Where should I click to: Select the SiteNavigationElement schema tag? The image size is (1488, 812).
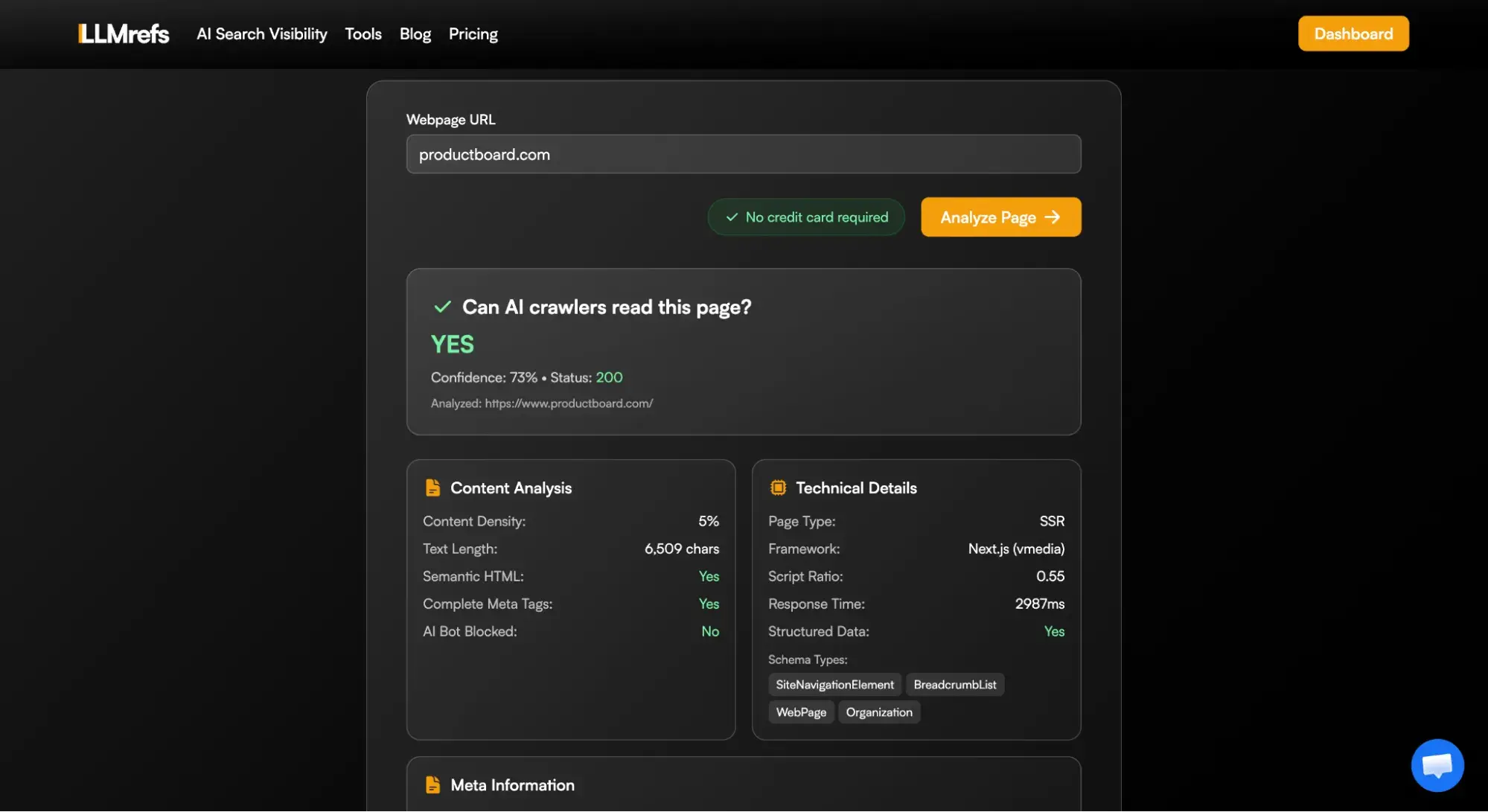(x=834, y=684)
